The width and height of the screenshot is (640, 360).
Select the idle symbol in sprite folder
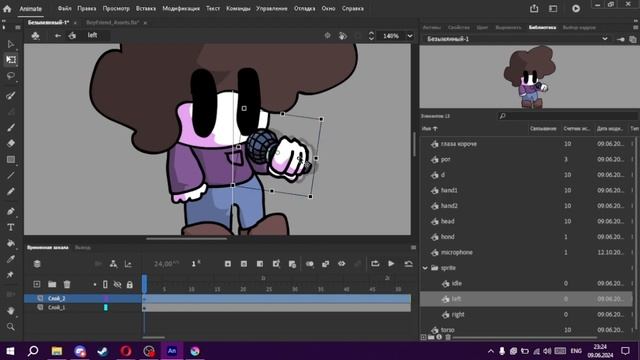click(457, 283)
